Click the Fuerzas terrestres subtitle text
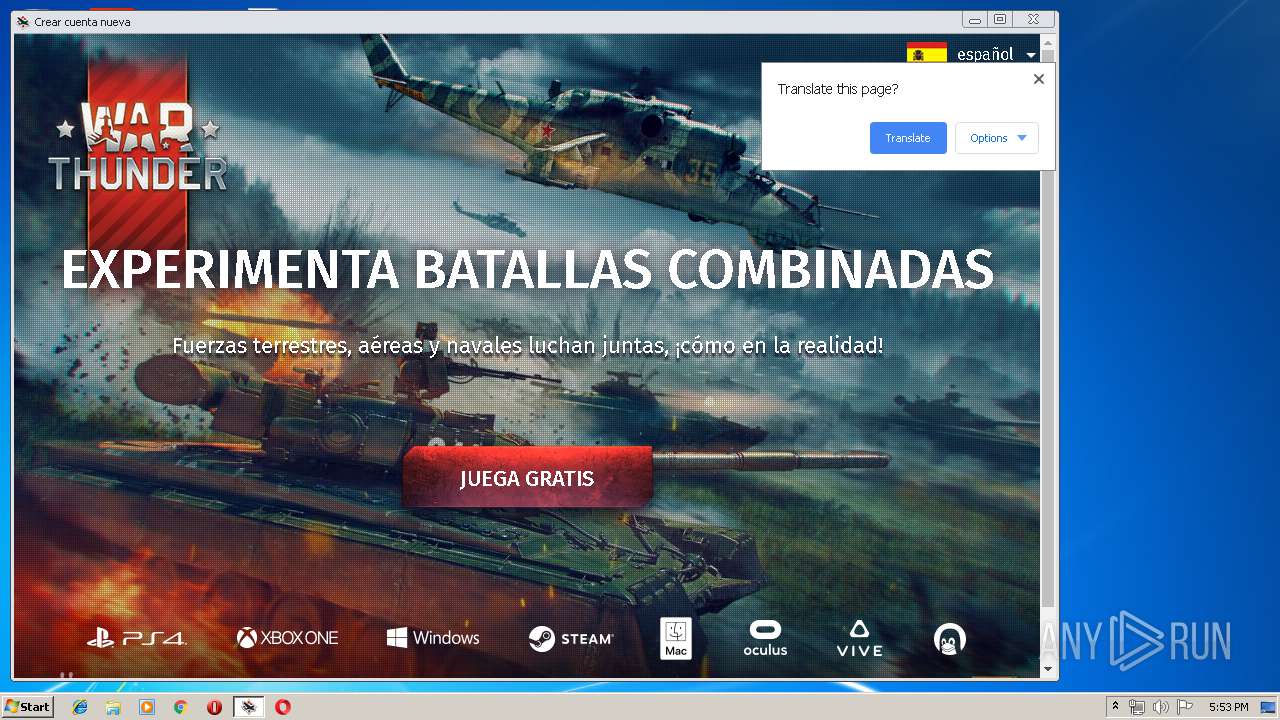This screenshot has height=720, width=1280. tap(527, 346)
